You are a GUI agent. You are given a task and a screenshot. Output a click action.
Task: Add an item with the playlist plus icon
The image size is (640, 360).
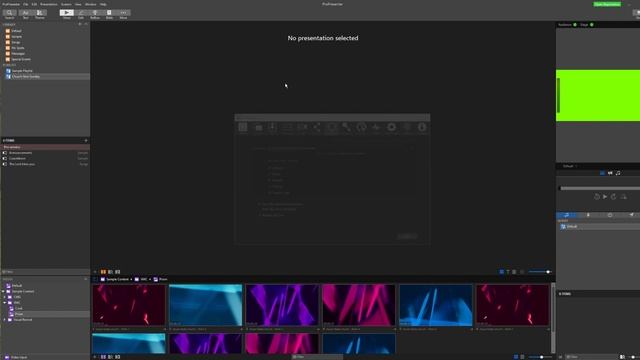86,140
